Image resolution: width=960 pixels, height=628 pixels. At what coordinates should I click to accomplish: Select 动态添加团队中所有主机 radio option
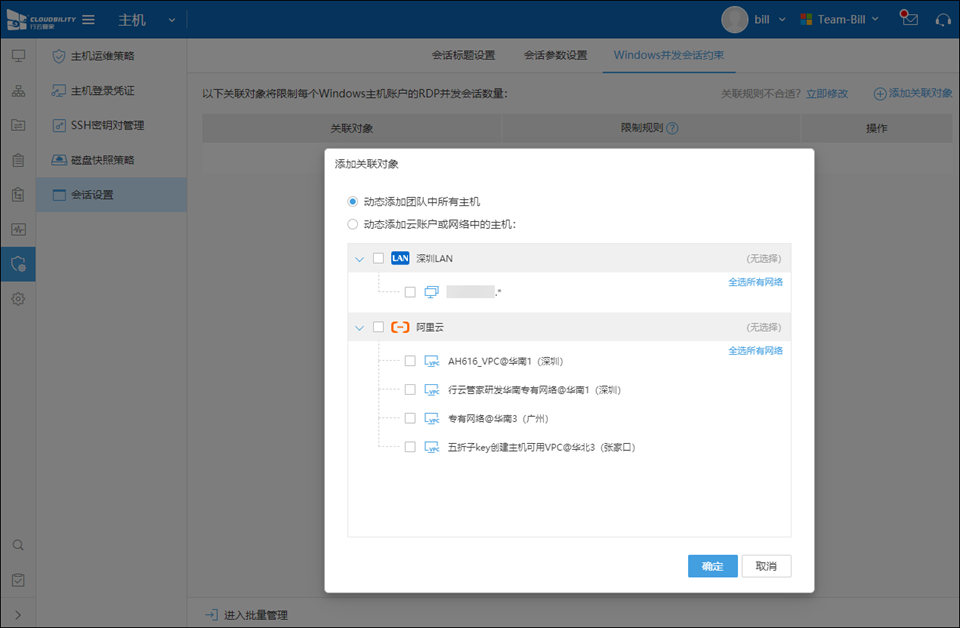[x=352, y=201]
